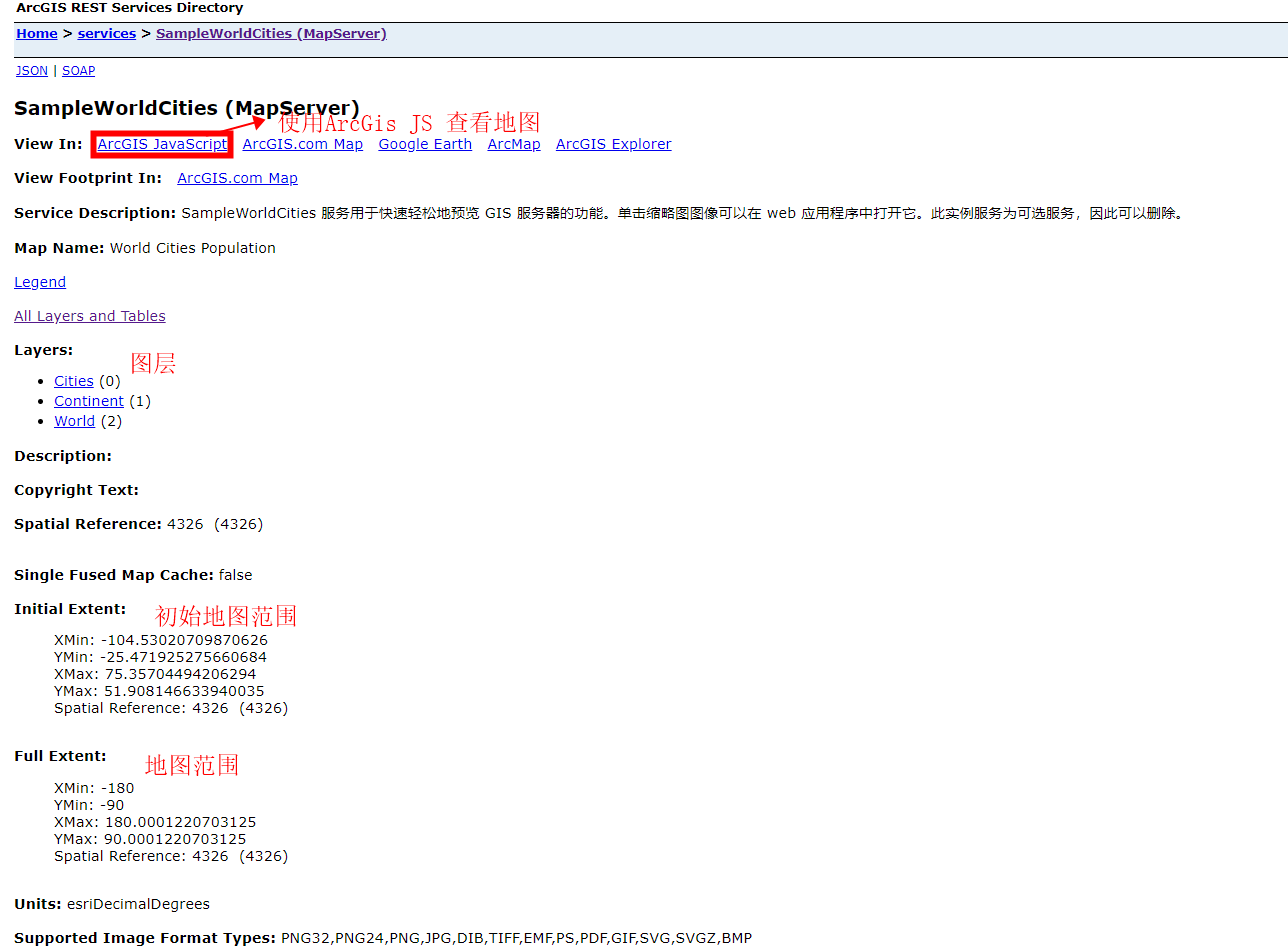This screenshot has height=952, width=1288.
Task: View the service as JSON
Action: [x=32, y=71]
